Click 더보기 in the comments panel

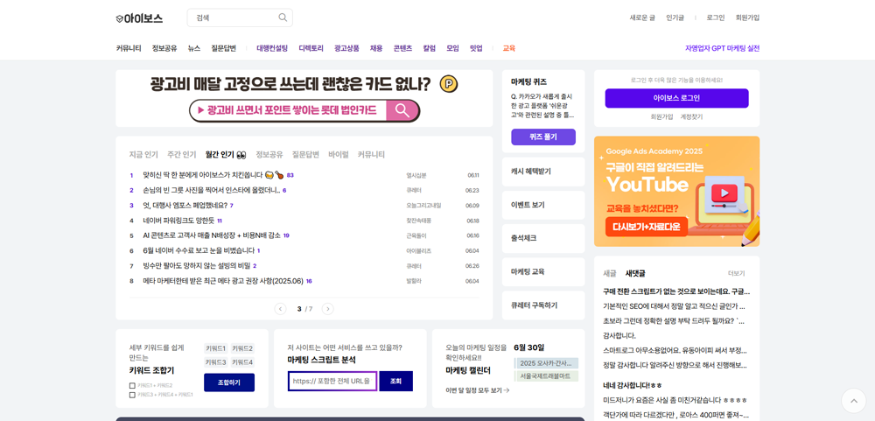[736, 274]
